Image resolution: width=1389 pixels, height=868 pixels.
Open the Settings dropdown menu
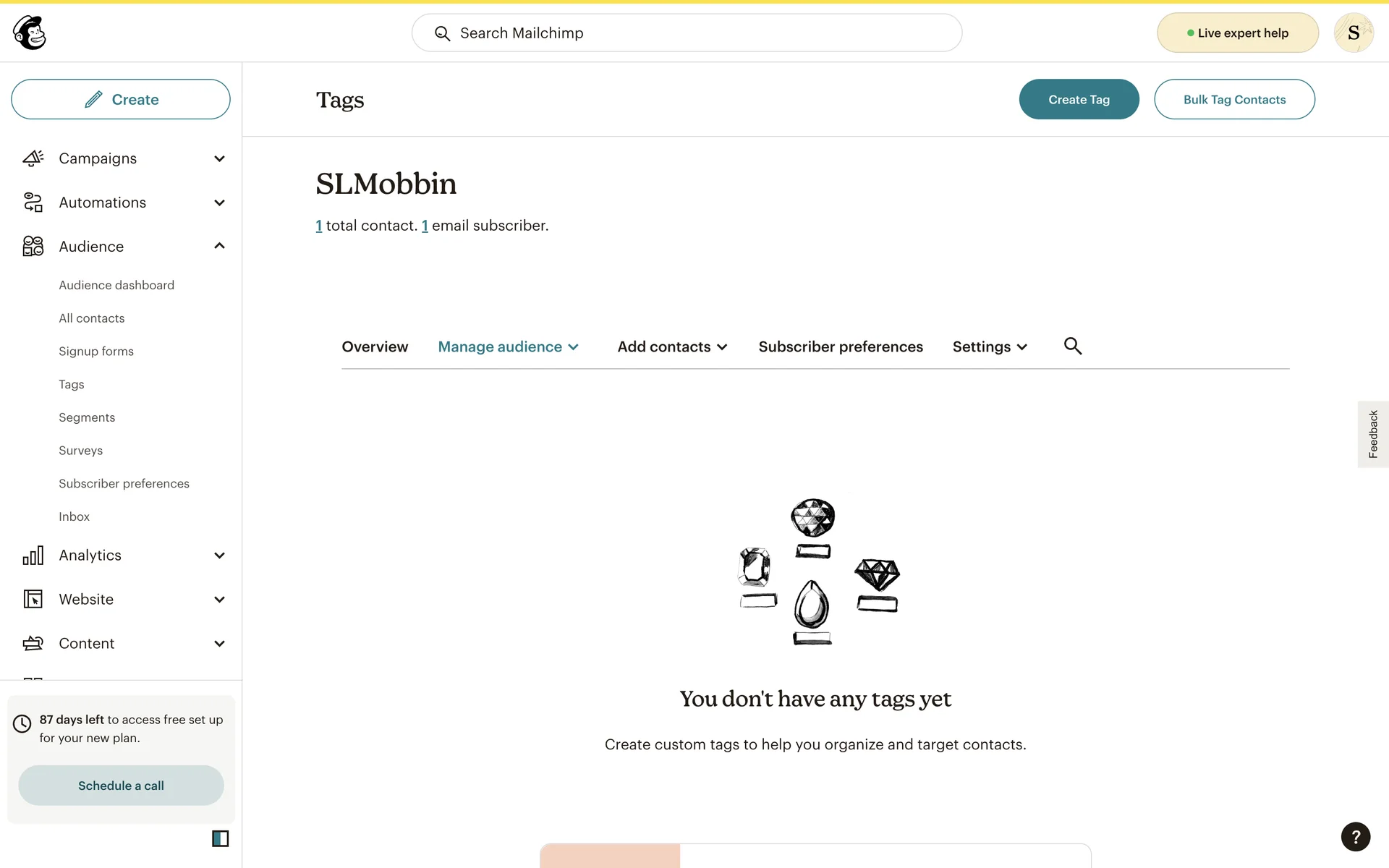click(990, 347)
